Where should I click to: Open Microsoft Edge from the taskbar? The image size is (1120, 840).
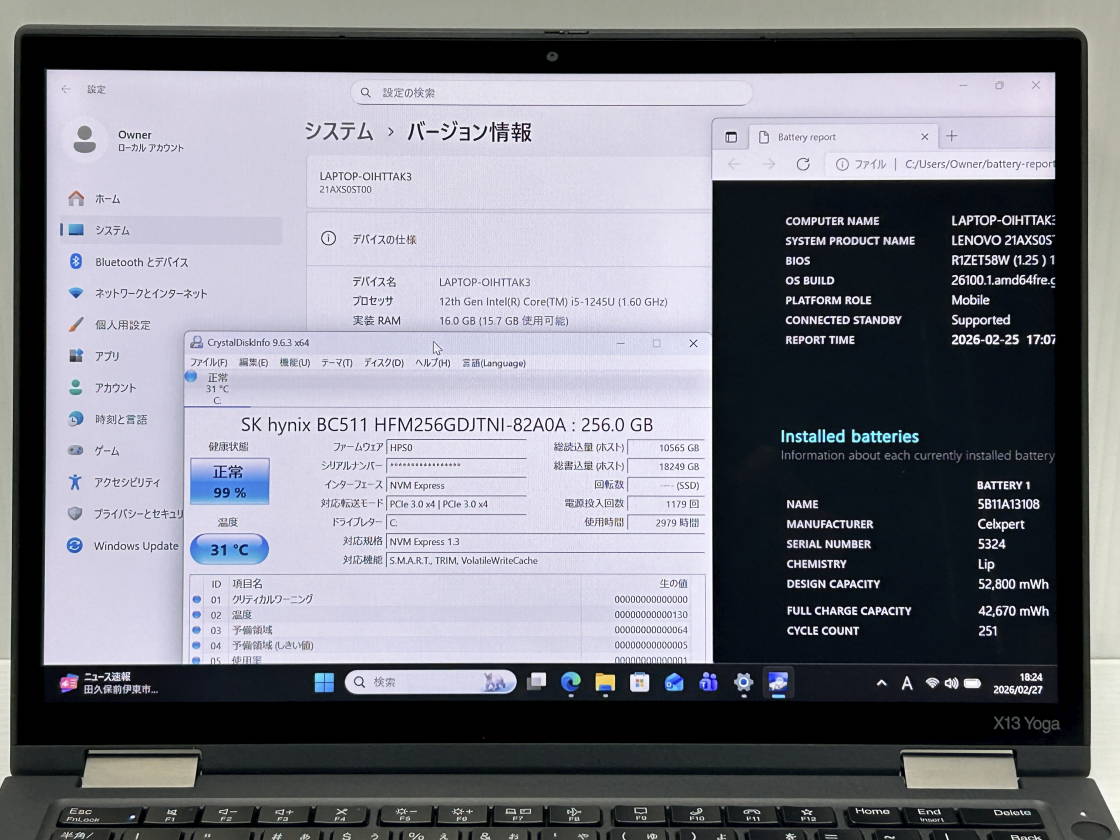click(571, 682)
